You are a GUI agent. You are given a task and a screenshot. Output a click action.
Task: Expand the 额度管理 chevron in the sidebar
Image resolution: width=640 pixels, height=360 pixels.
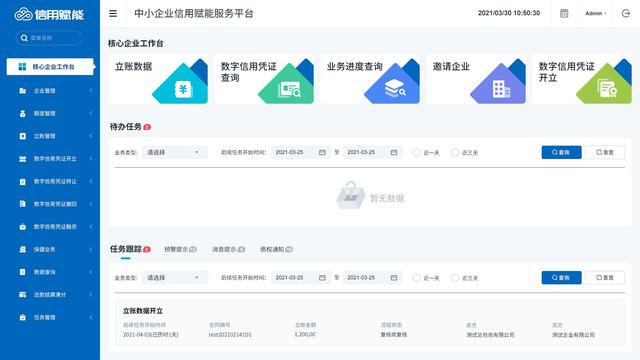pos(91,113)
